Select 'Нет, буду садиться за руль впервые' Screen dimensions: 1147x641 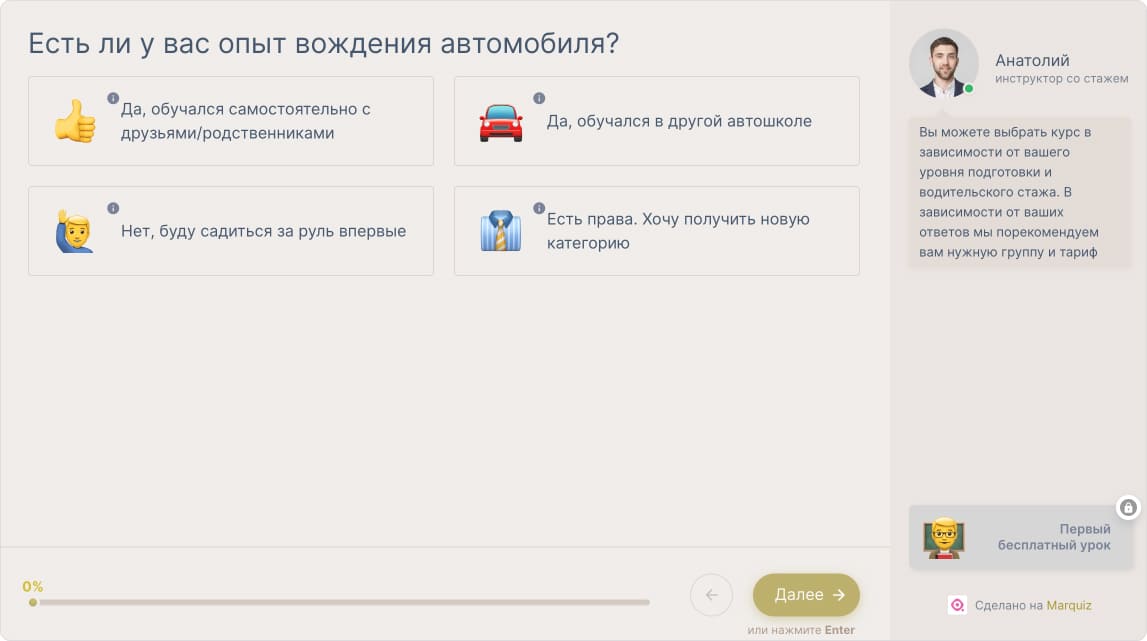[231, 231]
